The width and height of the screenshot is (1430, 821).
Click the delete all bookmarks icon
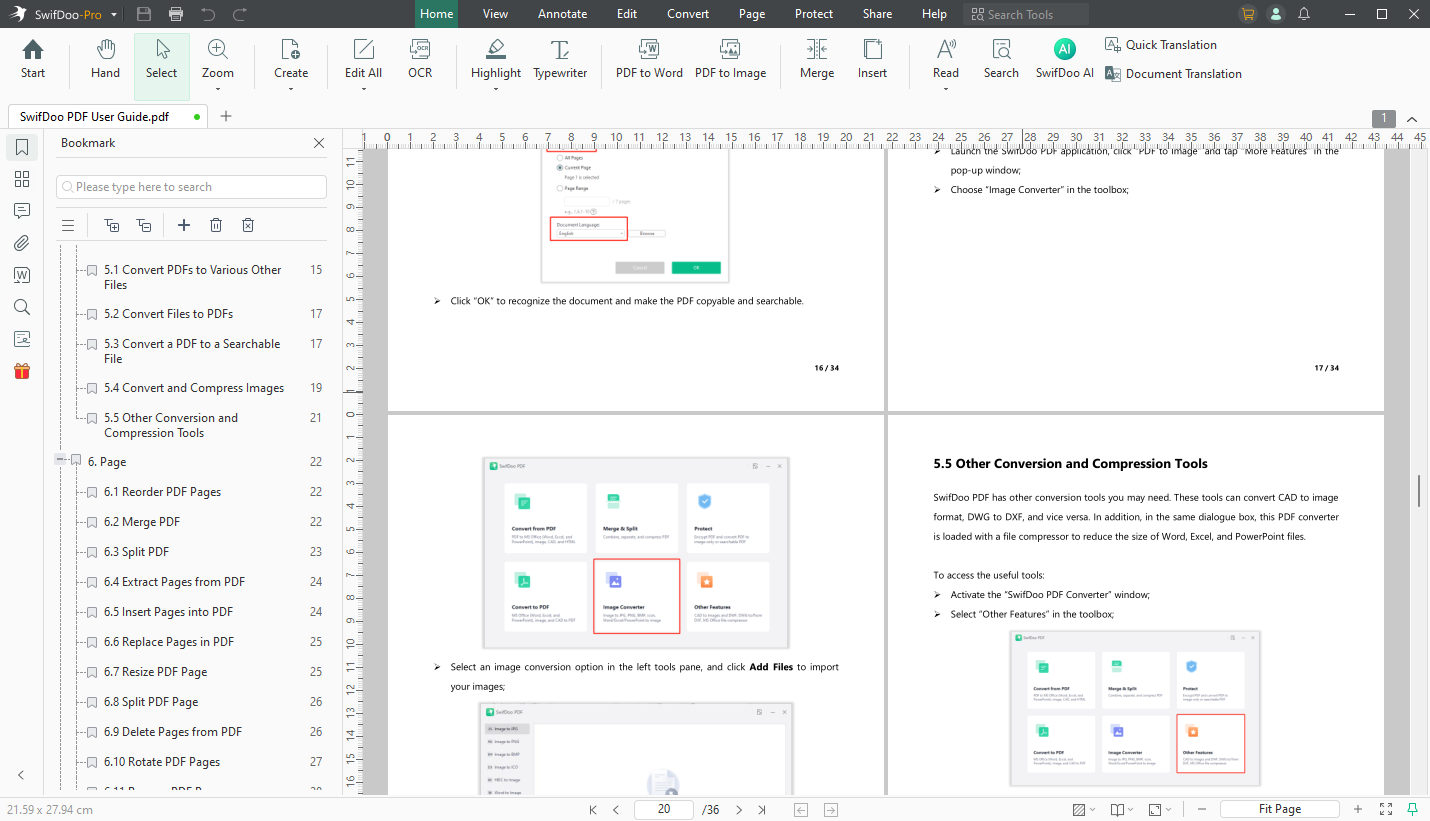(248, 226)
